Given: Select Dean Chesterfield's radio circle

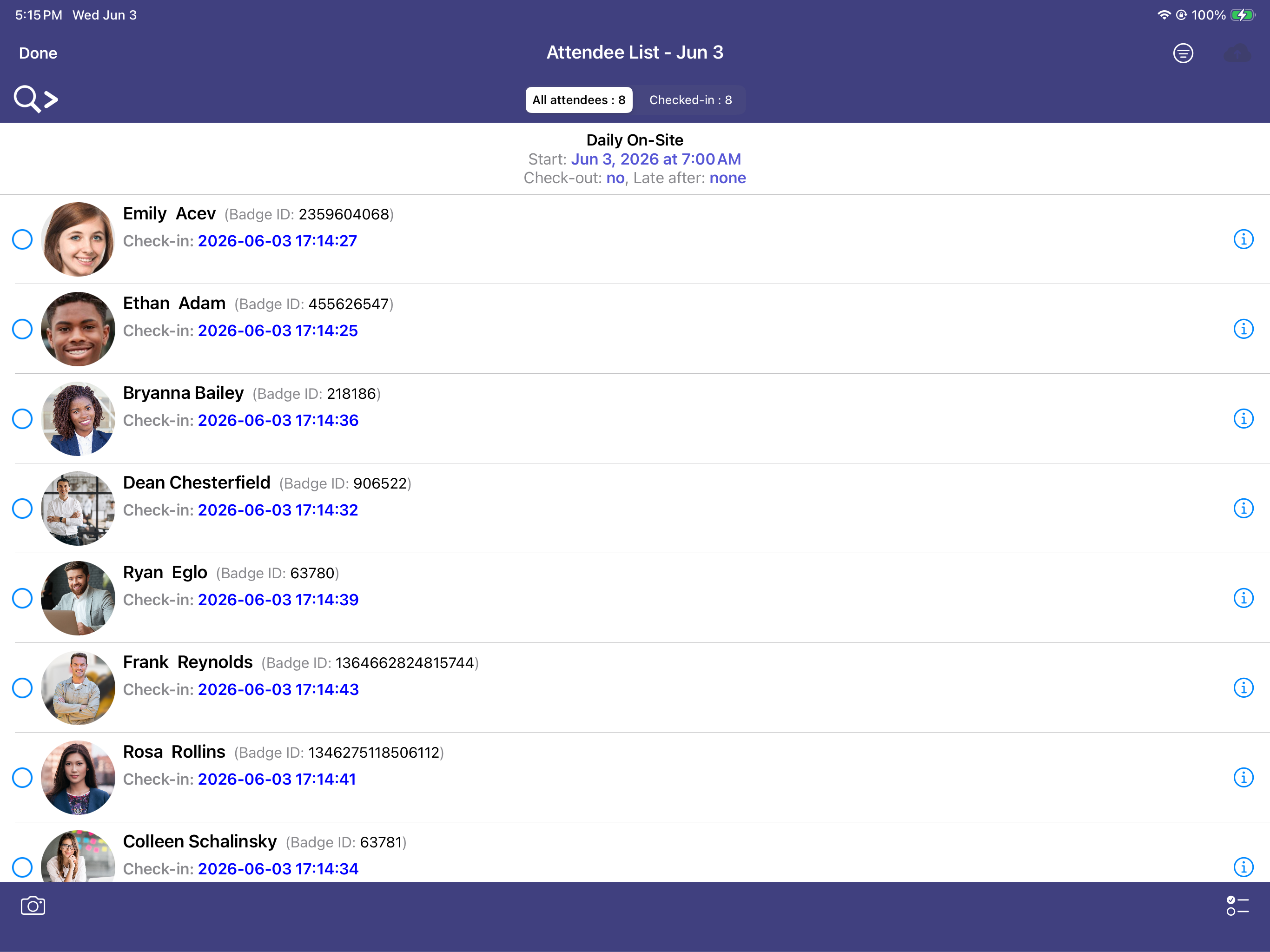Looking at the screenshot, I should [x=22, y=508].
